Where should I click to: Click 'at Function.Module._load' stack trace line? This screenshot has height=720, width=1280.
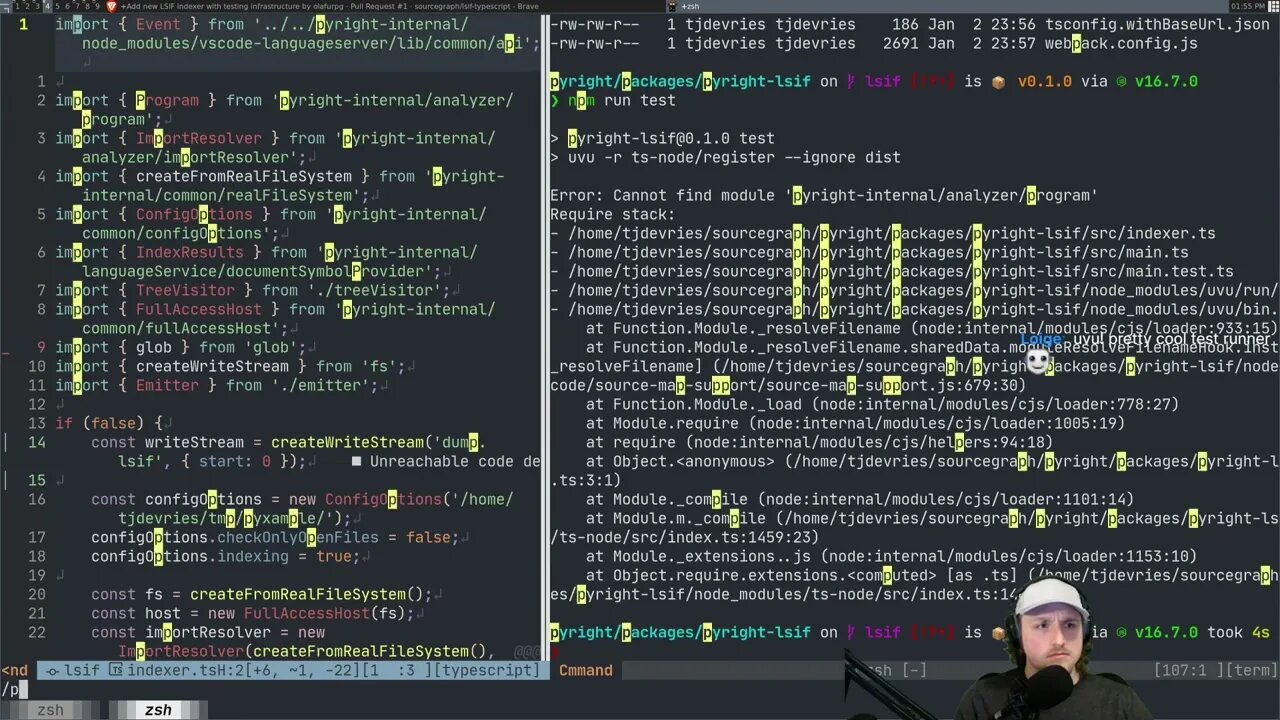(882, 404)
